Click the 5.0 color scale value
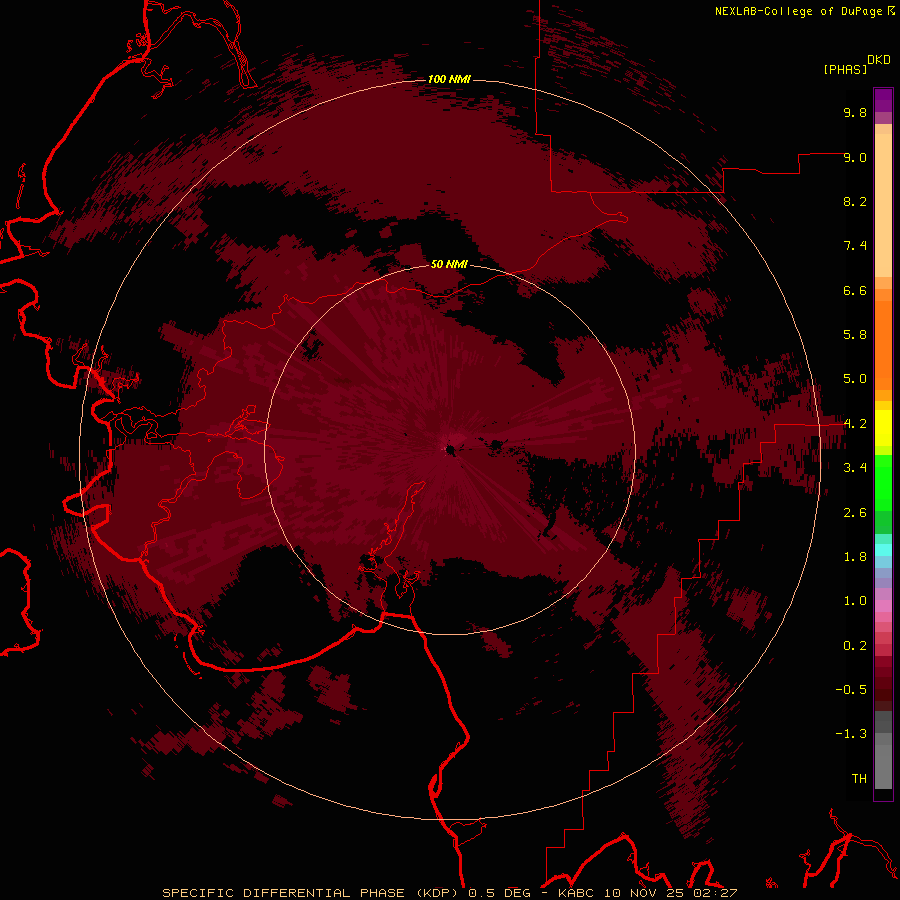Image resolution: width=900 pixels, height=900 pixels. click(x=855, y=379)
